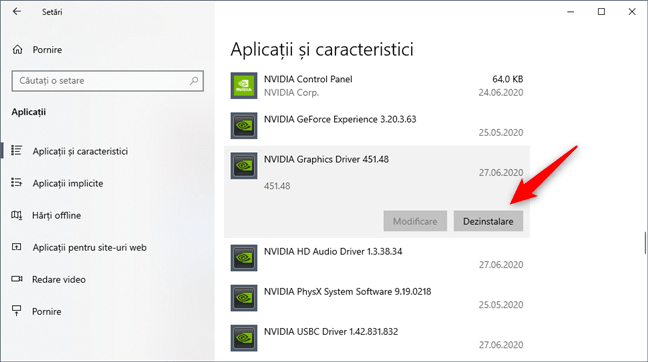Screen dimensions: 648x362
Task: Click the 64,0 KB size value
Action: (507, 79)
